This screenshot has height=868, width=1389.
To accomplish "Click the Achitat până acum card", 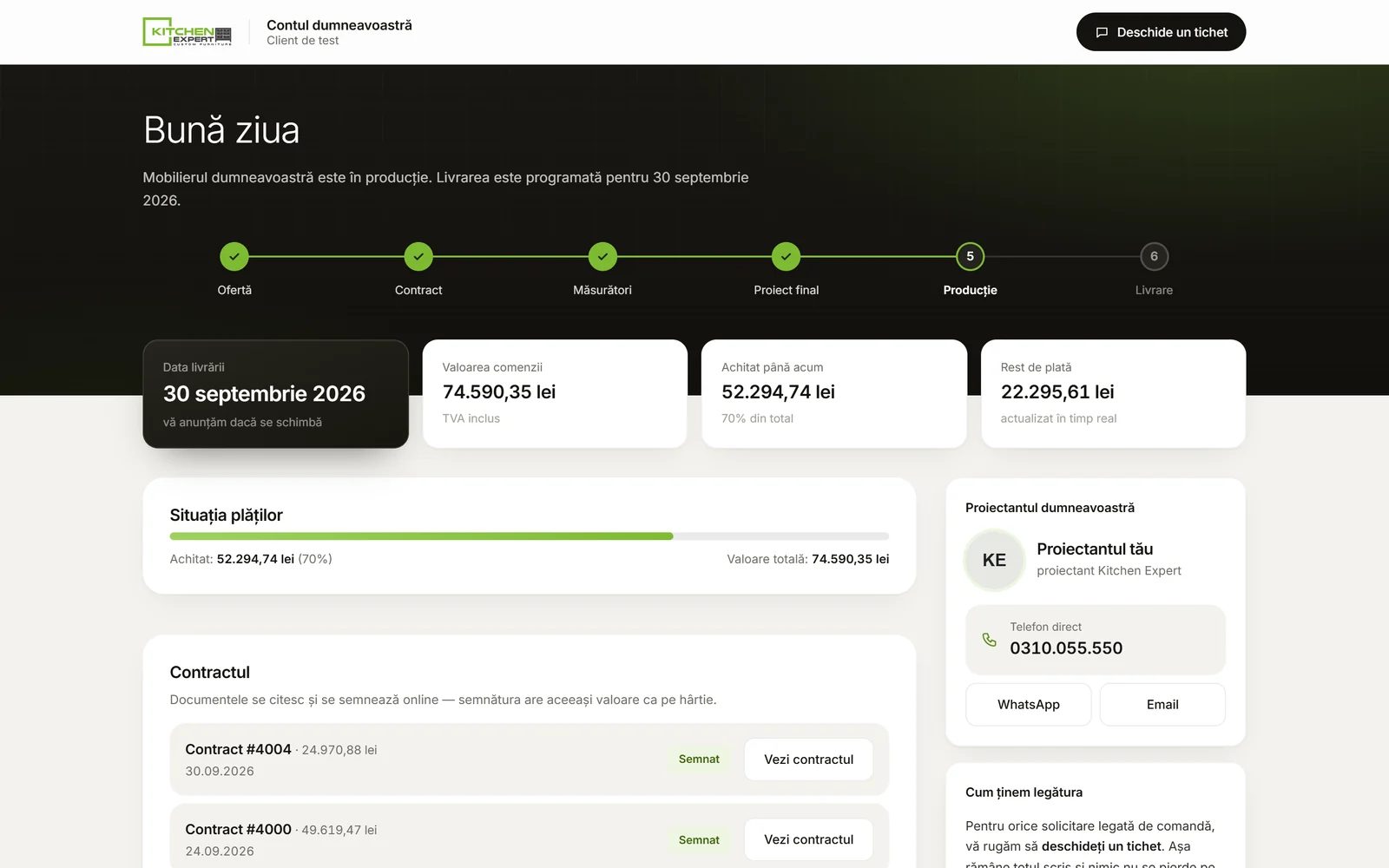I will click(834, 394).
